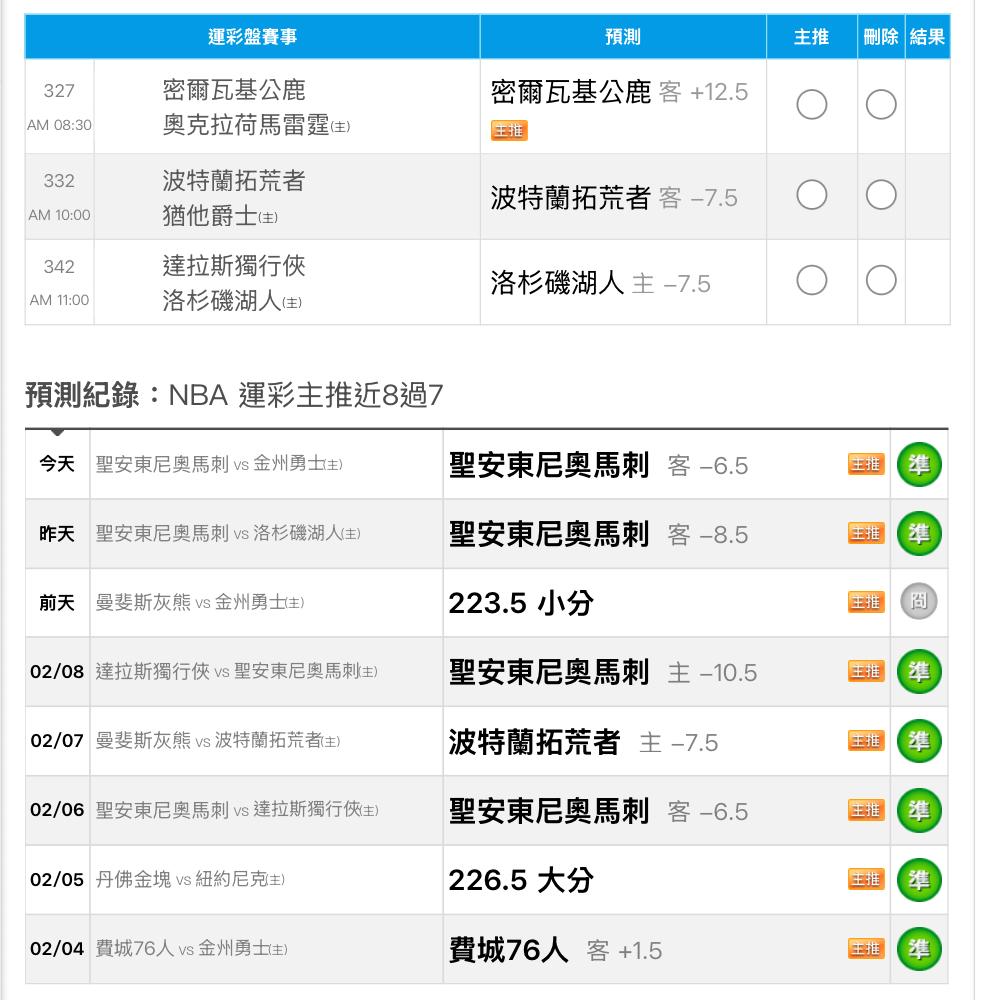Select 主推 radio for game 327 公鹿
The image size is (987, 1000).
[x=811, y=105]
